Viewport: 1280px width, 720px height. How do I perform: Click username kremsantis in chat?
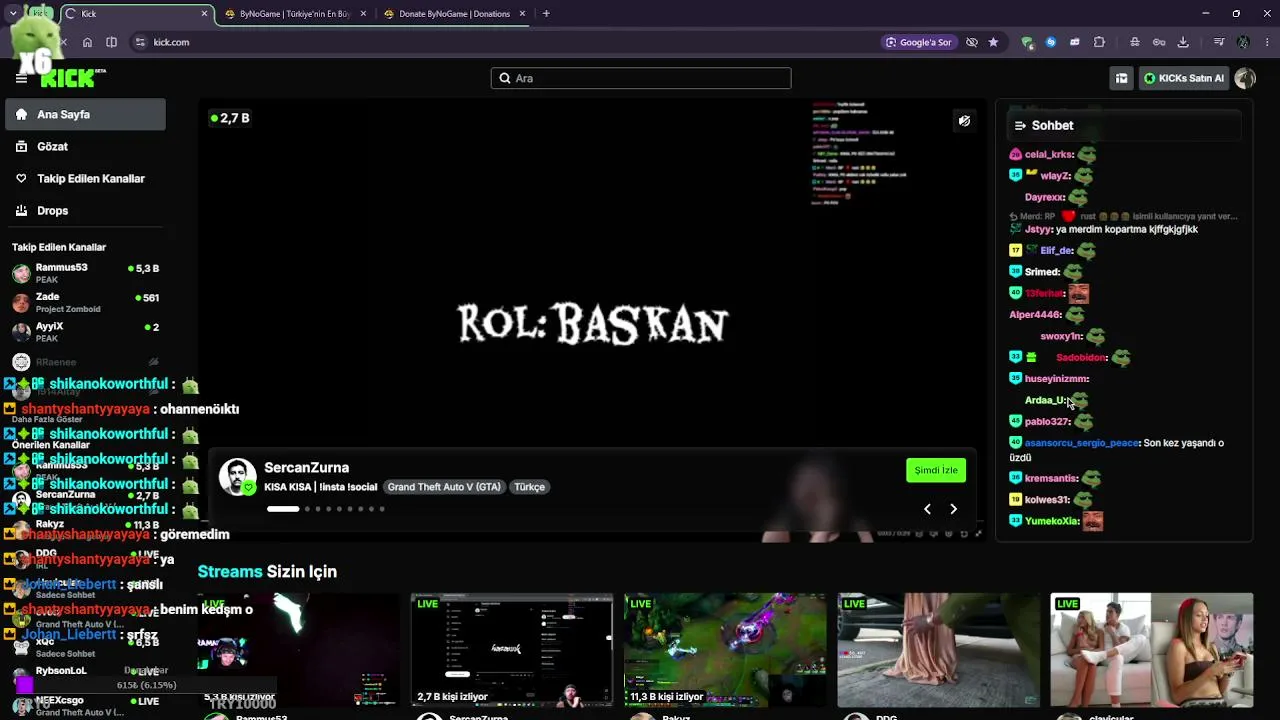click(1051, 479)
